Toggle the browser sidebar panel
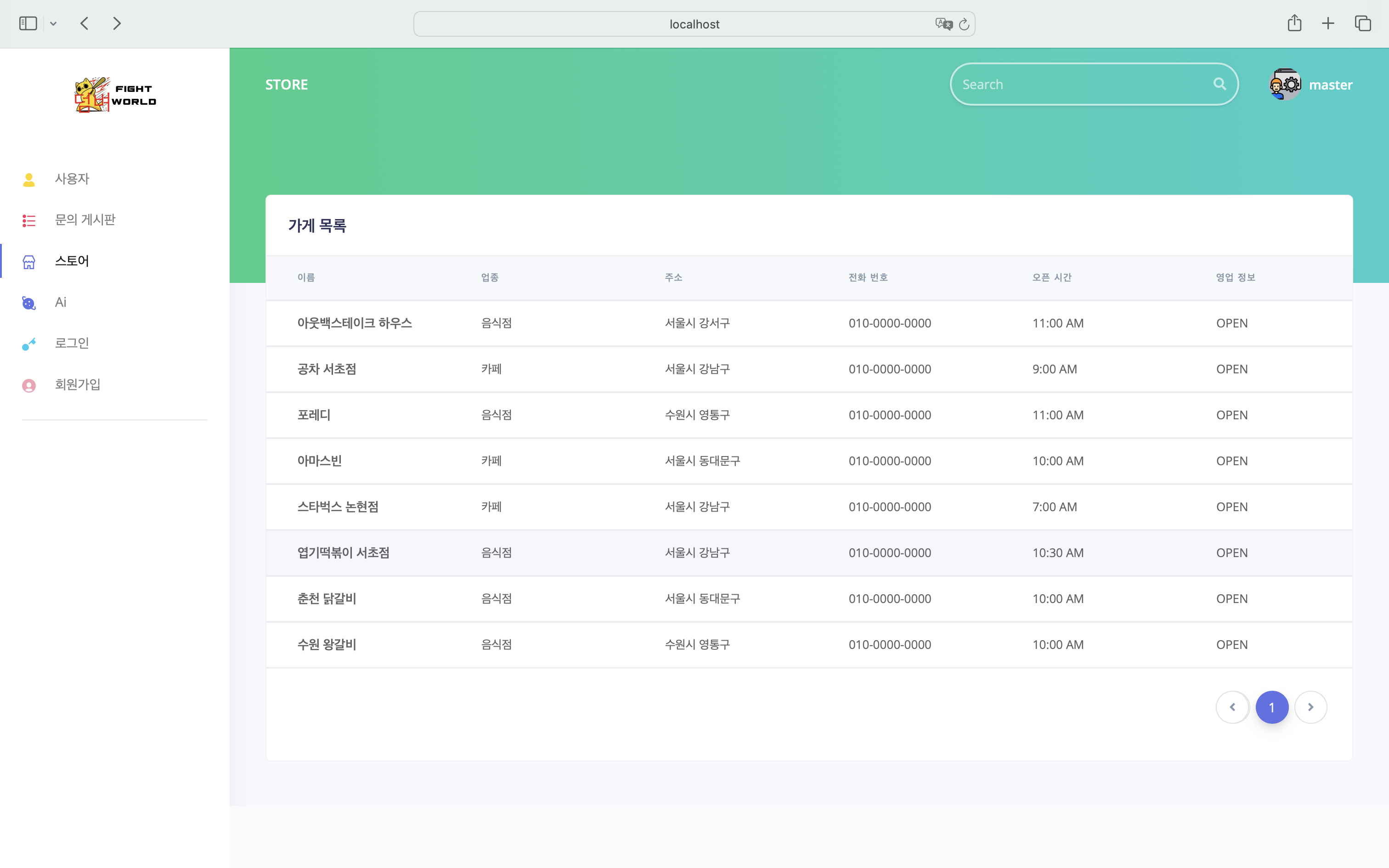This screenshot has height=868, width=1389. 28,23
